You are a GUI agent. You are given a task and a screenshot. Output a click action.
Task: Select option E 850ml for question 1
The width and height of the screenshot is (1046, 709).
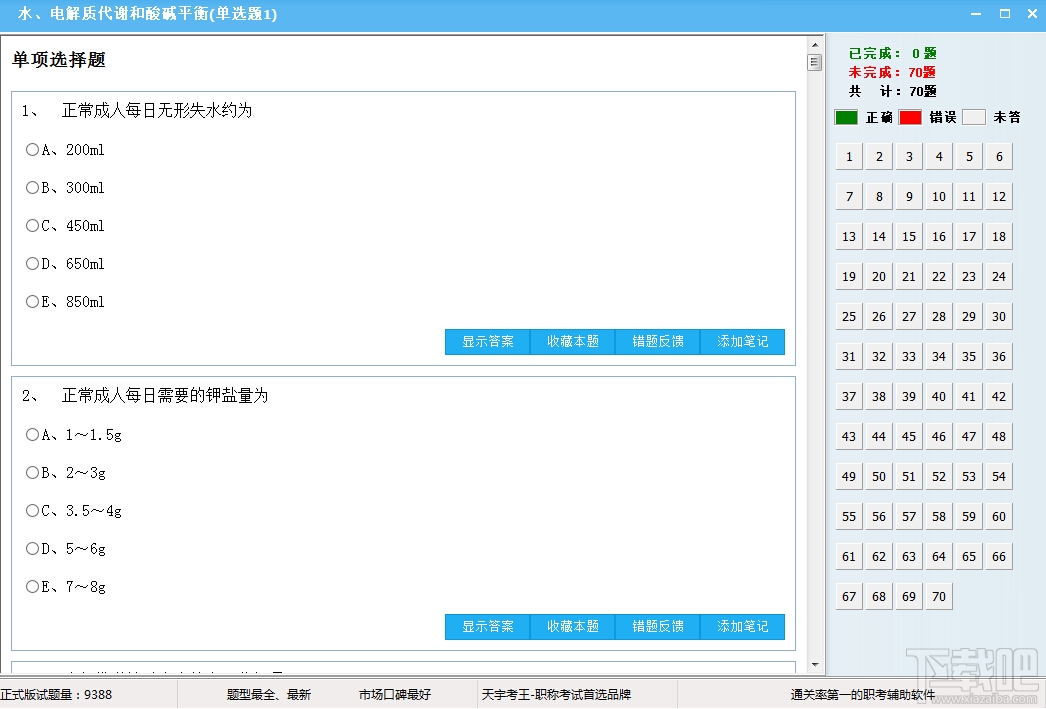[32, 301]
